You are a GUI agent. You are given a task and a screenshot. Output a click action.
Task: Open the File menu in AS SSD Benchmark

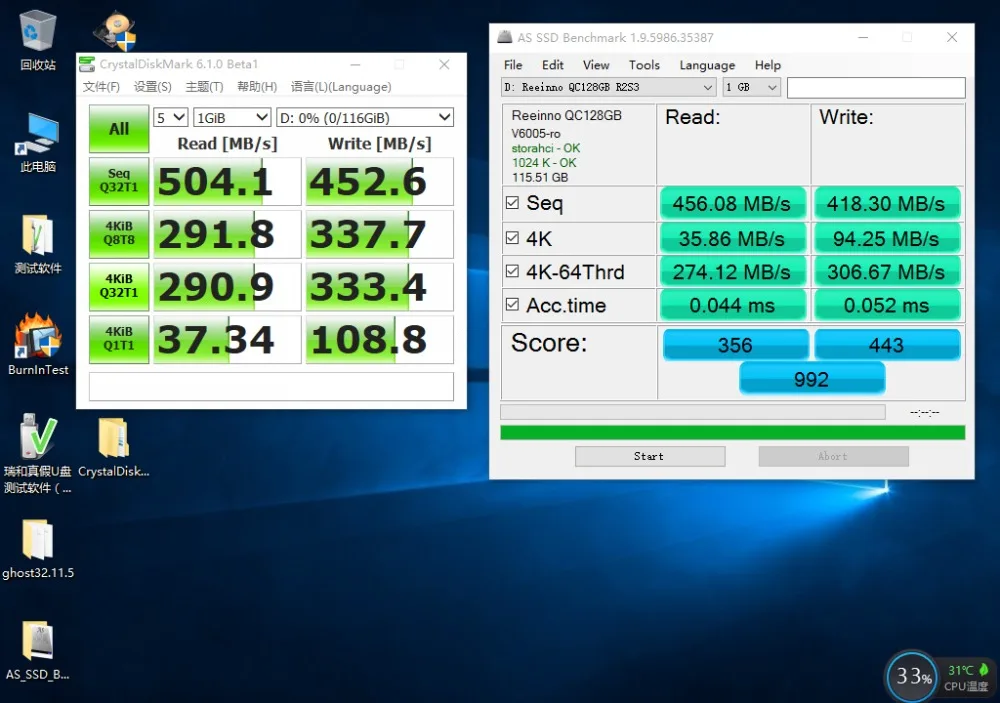click(x=513, y=65)
